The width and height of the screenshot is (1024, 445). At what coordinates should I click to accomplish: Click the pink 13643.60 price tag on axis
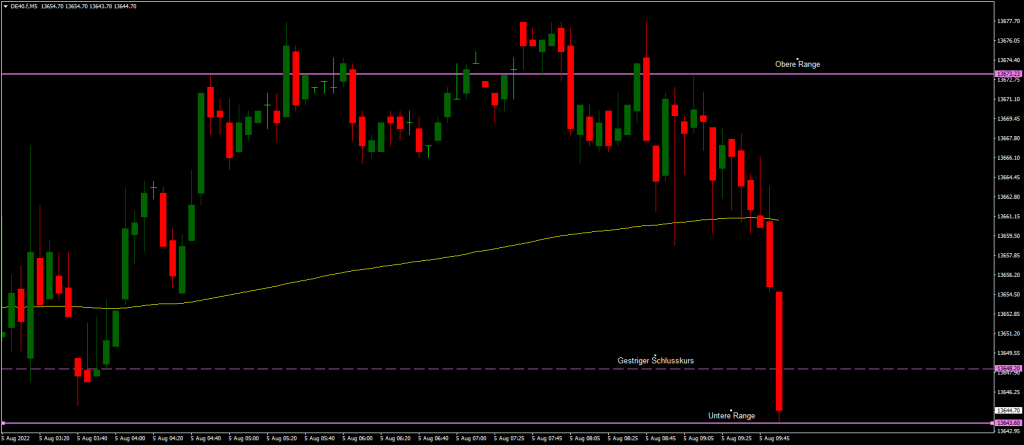(x=1007, y=423)
